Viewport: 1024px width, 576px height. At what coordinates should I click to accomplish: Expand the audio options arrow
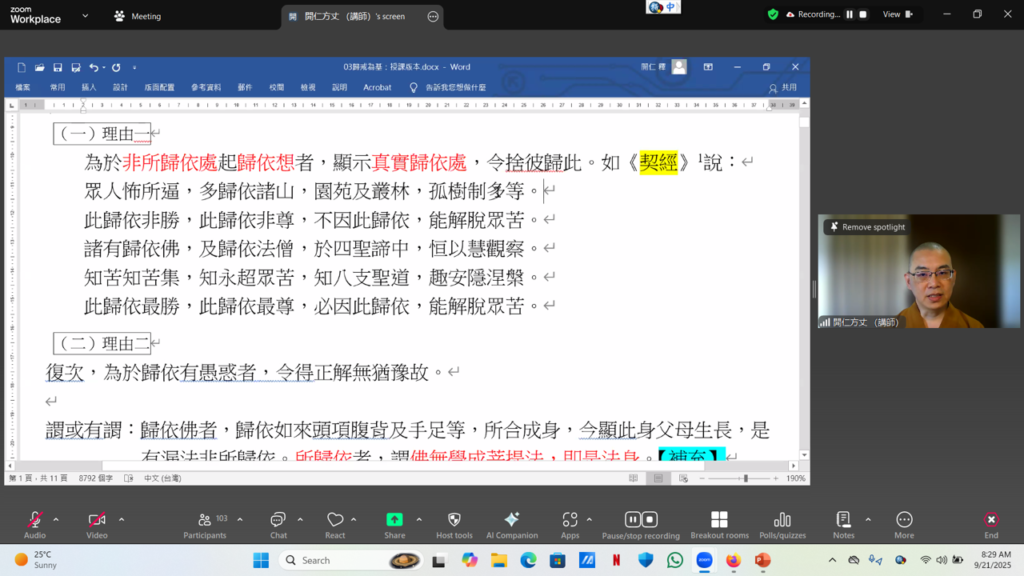[x=56, y=519]
